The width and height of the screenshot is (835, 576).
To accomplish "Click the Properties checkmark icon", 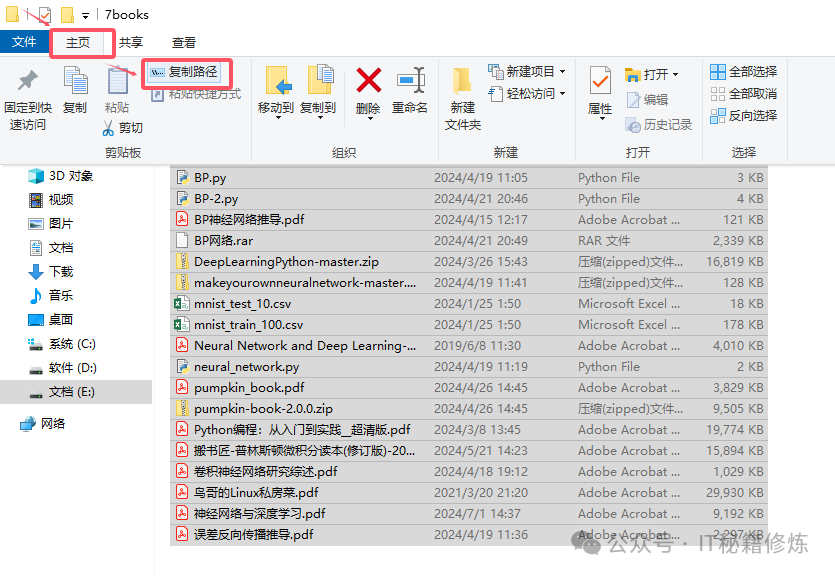I will (600, 81).
